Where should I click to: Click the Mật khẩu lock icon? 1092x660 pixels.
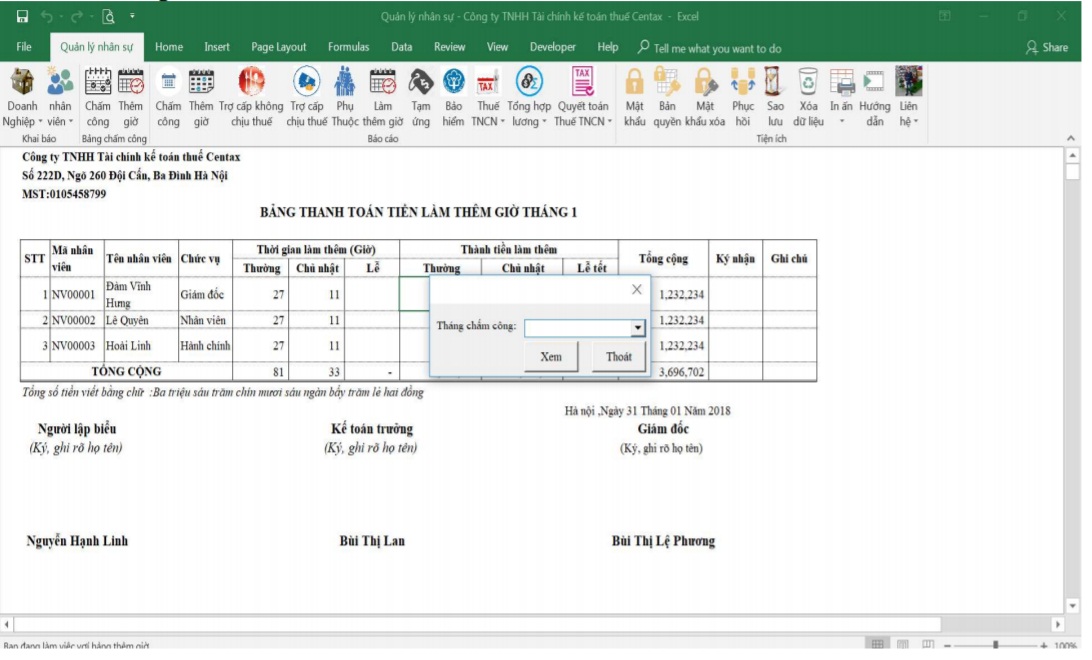[x=634, y=82]
